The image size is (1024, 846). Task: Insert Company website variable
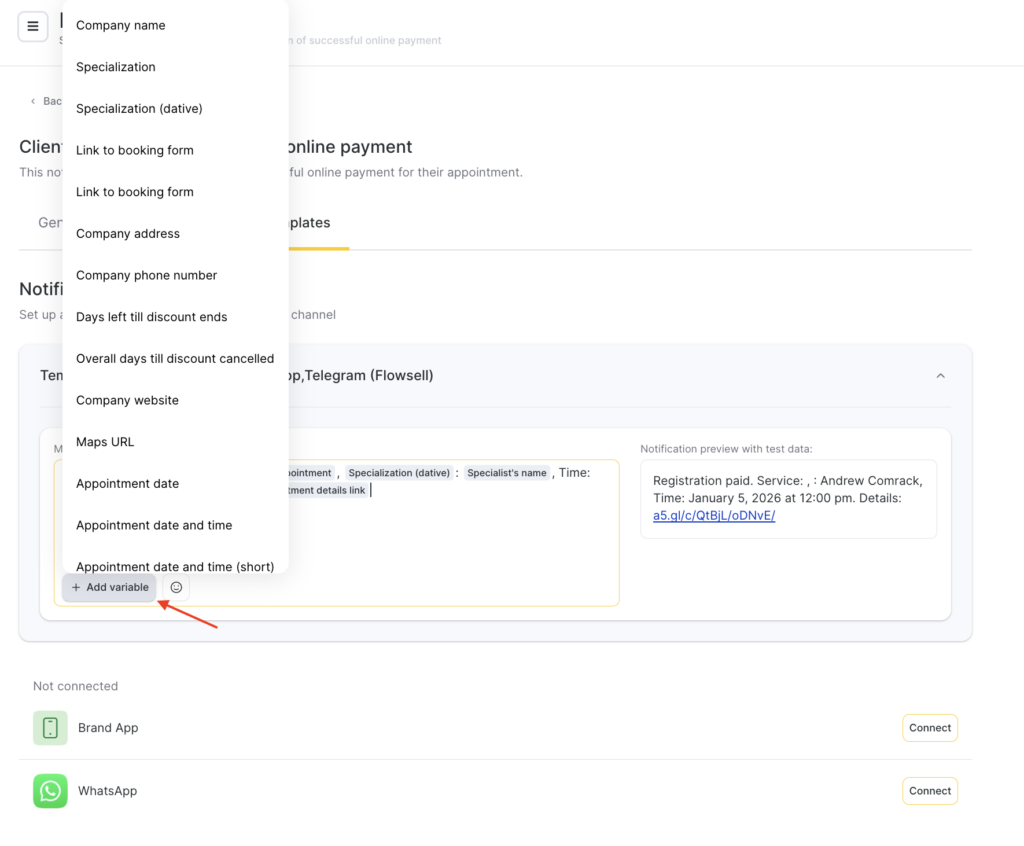pyautogui.click(x=127, y=401)
